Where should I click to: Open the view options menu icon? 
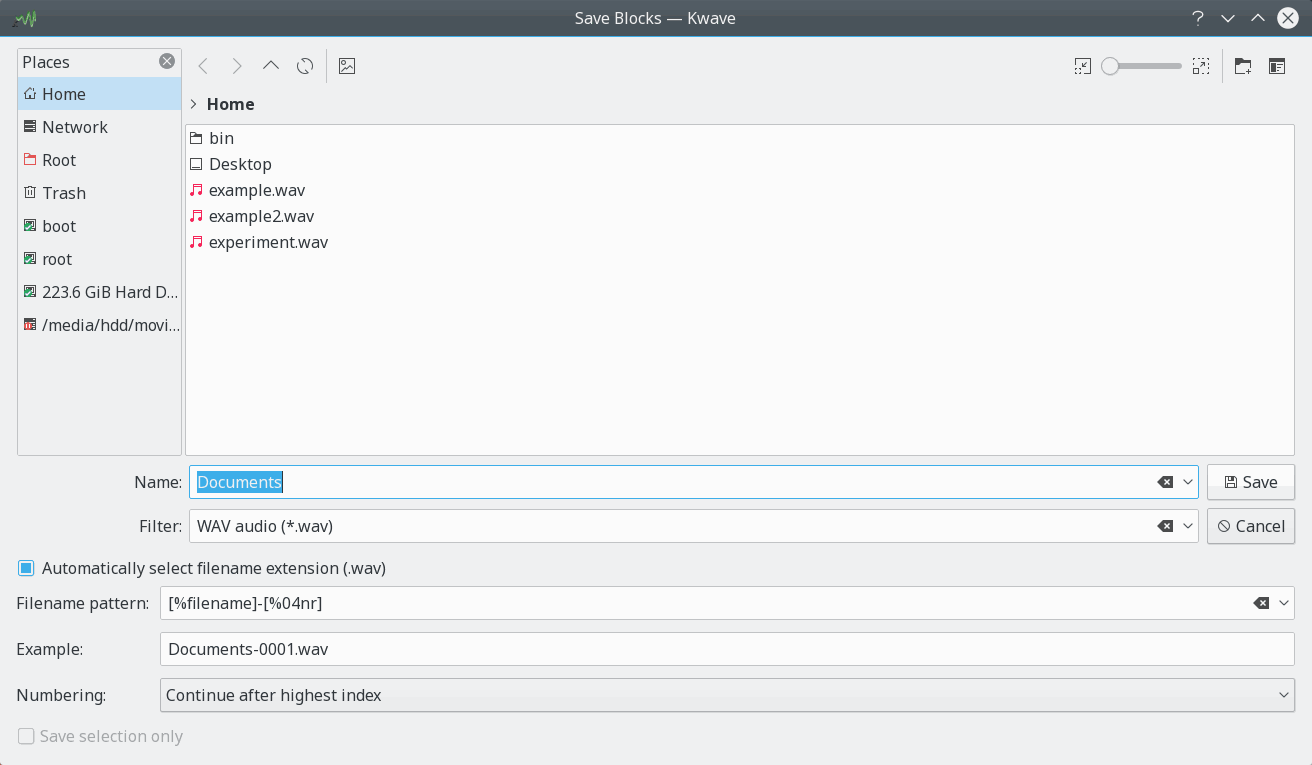click(x=1277, y=66)
